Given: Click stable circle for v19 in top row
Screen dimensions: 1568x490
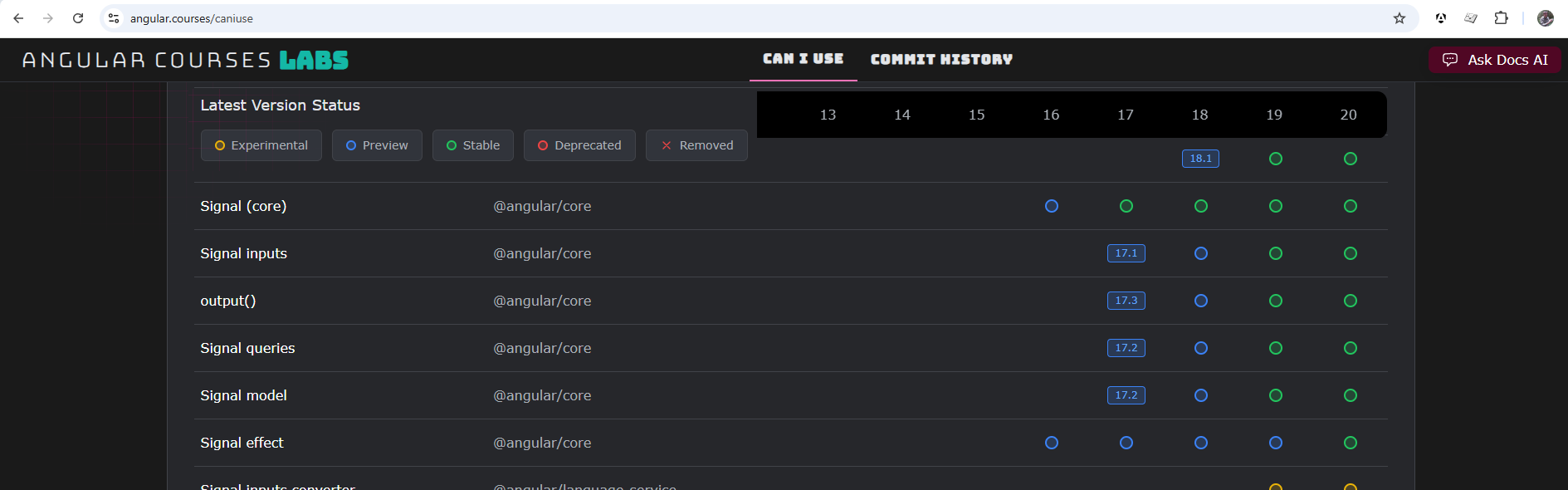Looking at the screenshot, I should (x=1276, y=159).
